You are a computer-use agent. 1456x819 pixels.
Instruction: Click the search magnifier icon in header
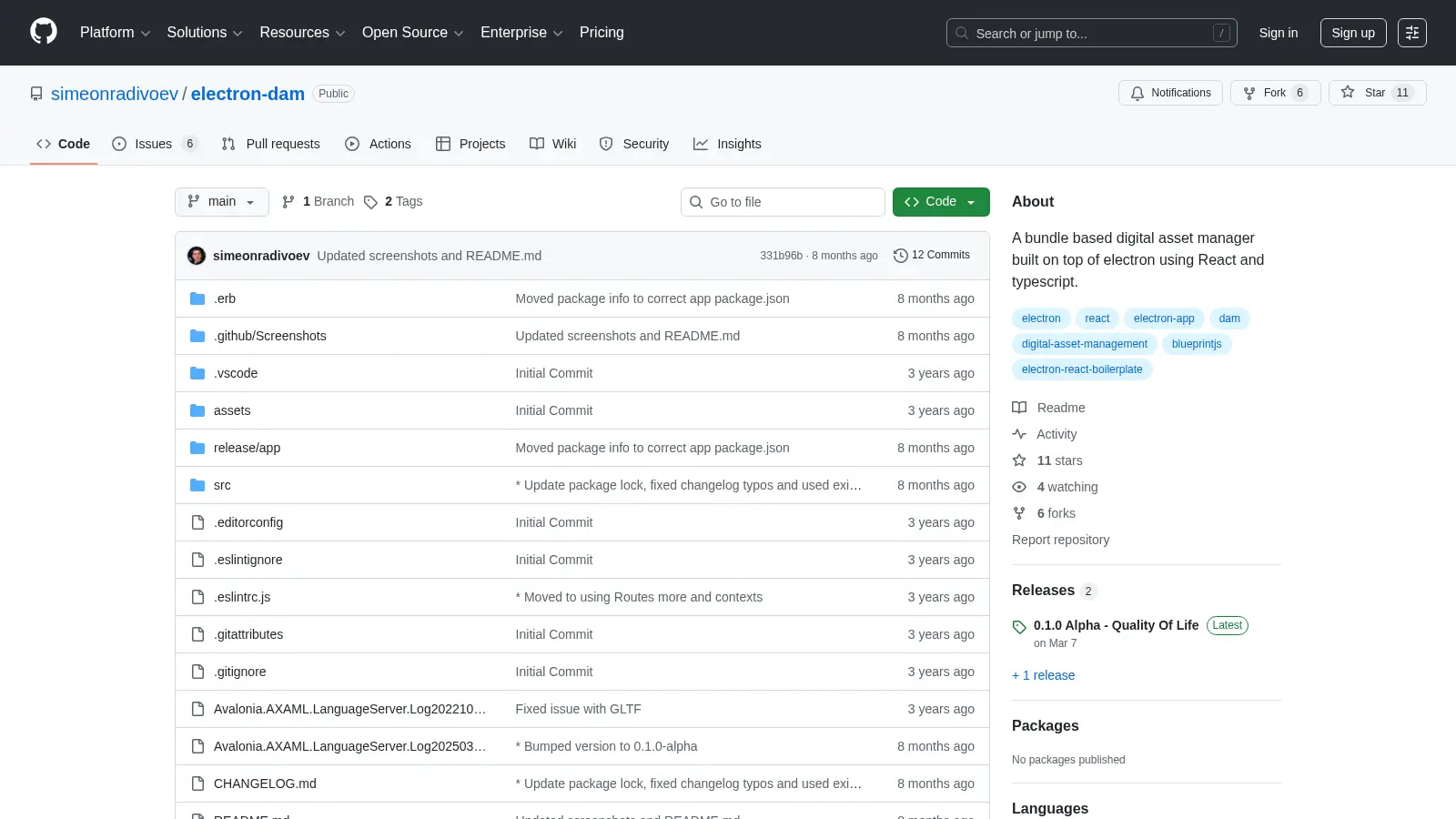pyautogui.click(x=962, y=33)
